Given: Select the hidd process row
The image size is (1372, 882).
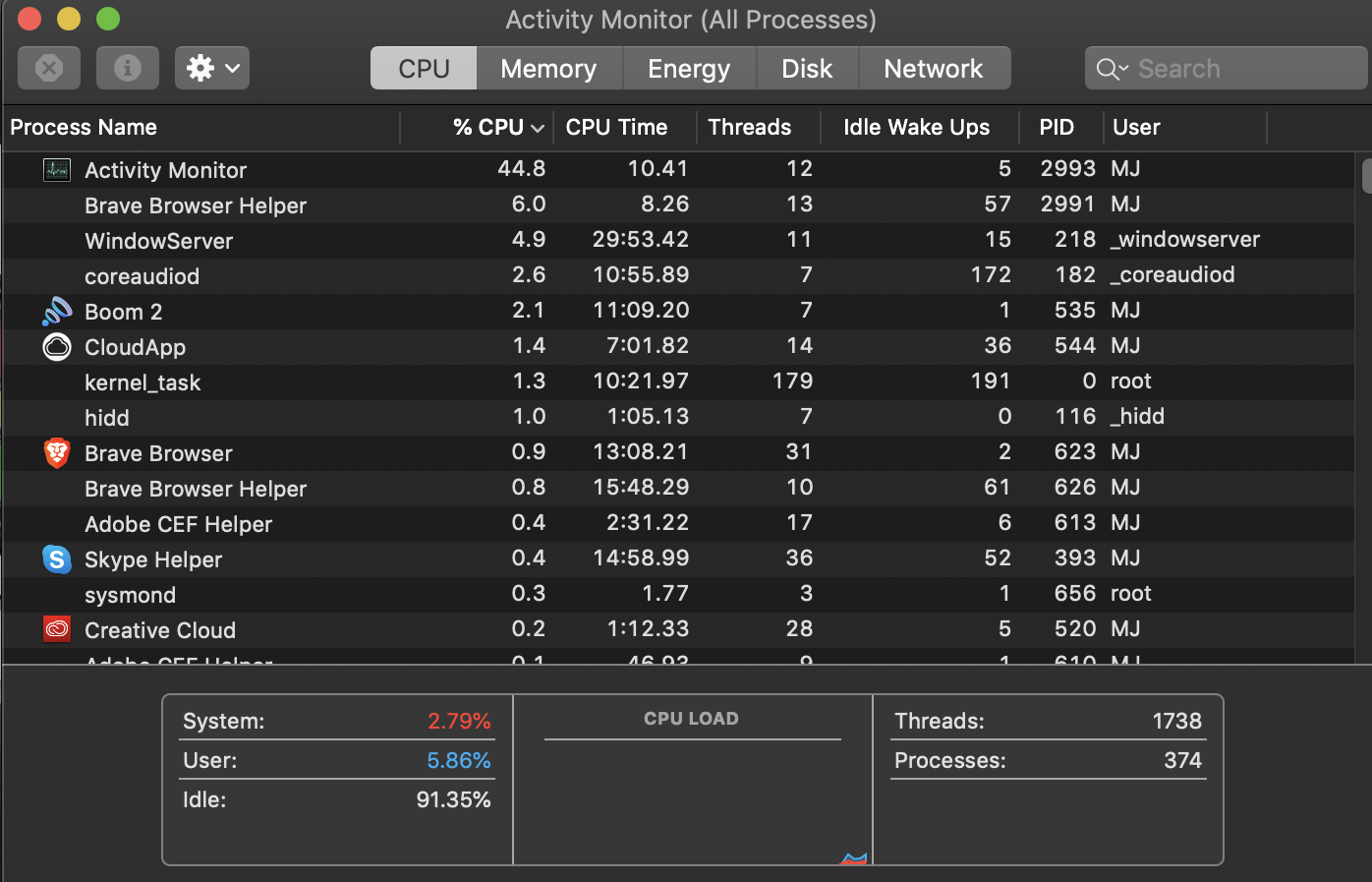Looking at the screenshot, I should (678, 418).
